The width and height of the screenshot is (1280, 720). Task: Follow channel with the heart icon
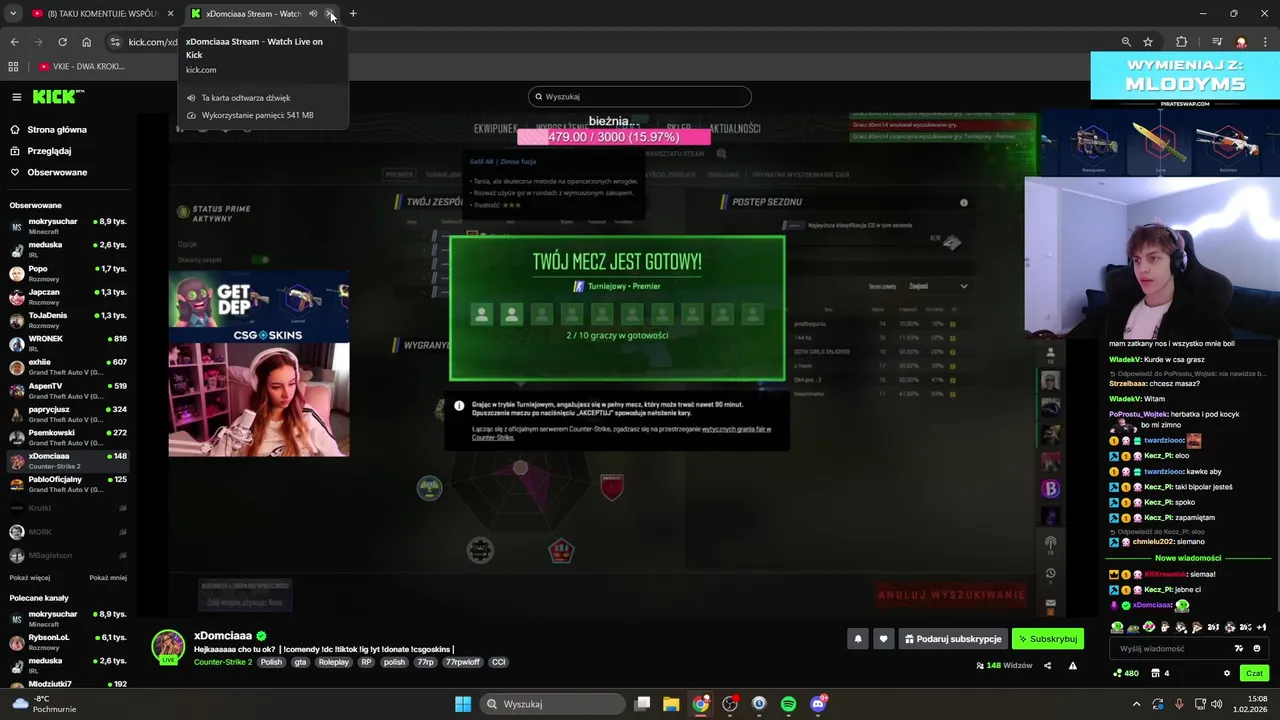883,639
